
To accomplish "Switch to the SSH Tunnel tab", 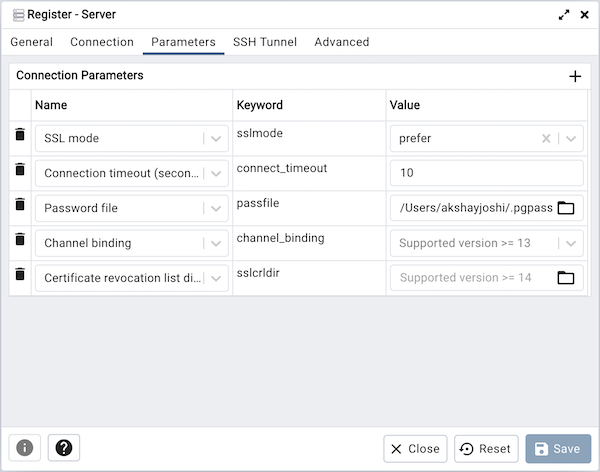I will pyautogui.click(x=264, y=42).
